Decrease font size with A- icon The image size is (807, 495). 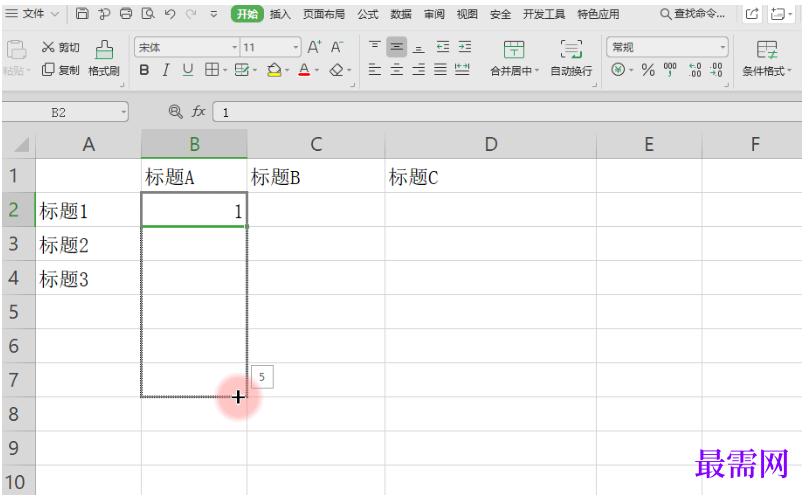pyautogui.click(x=337, y=47)
